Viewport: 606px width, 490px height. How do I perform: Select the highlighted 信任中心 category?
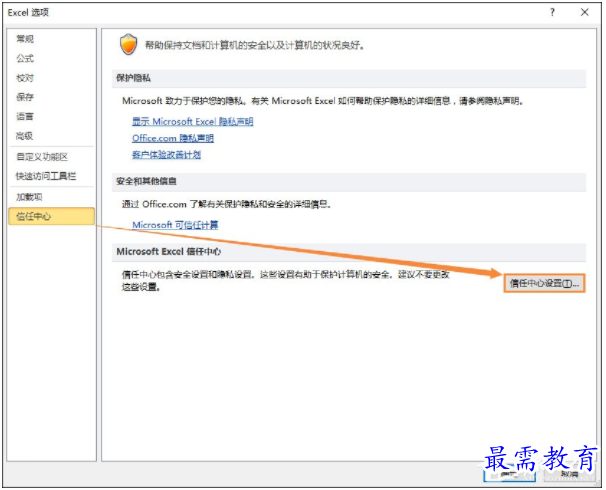pos(51,216)
